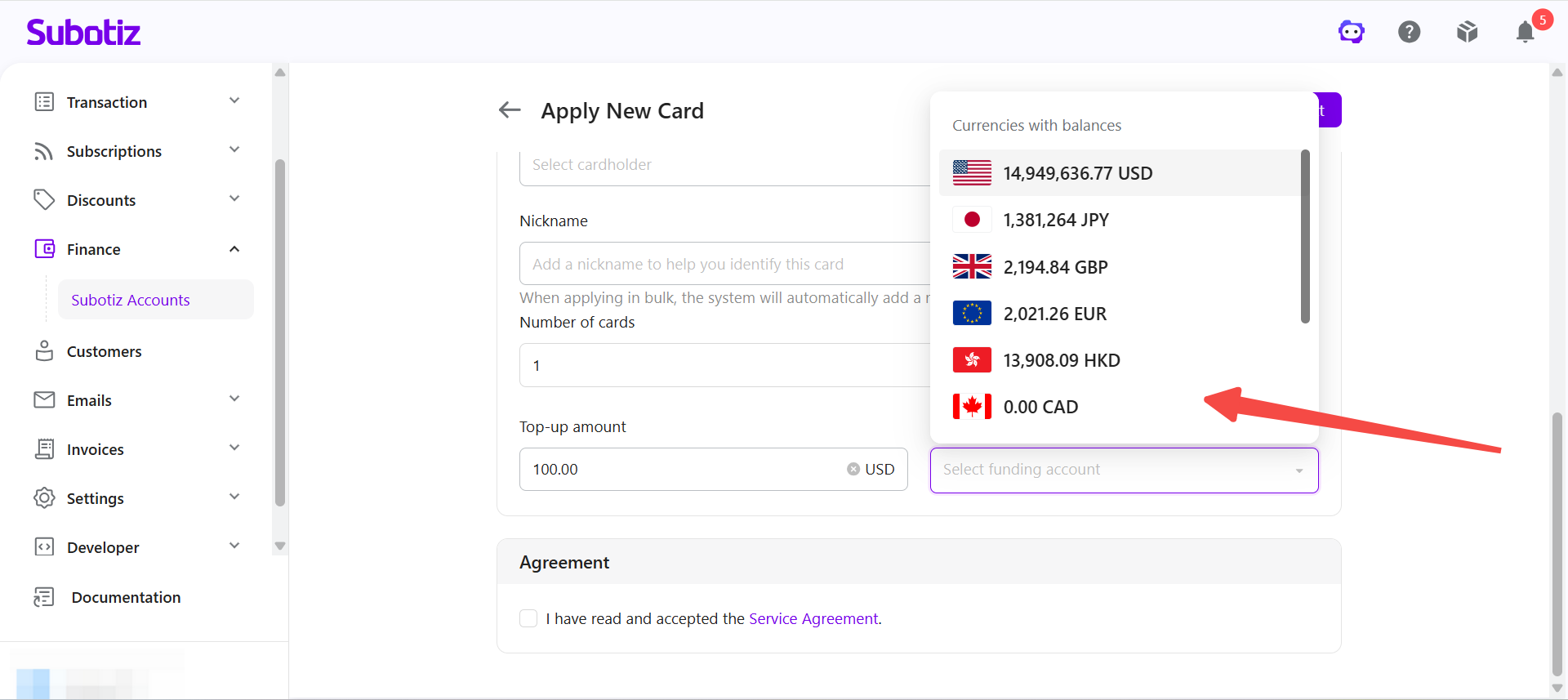Image resolution: width=1568 pixels, height=700 pixels.
Task: Click the Currencies with balances label
Action: click(x=1036, y=125)
